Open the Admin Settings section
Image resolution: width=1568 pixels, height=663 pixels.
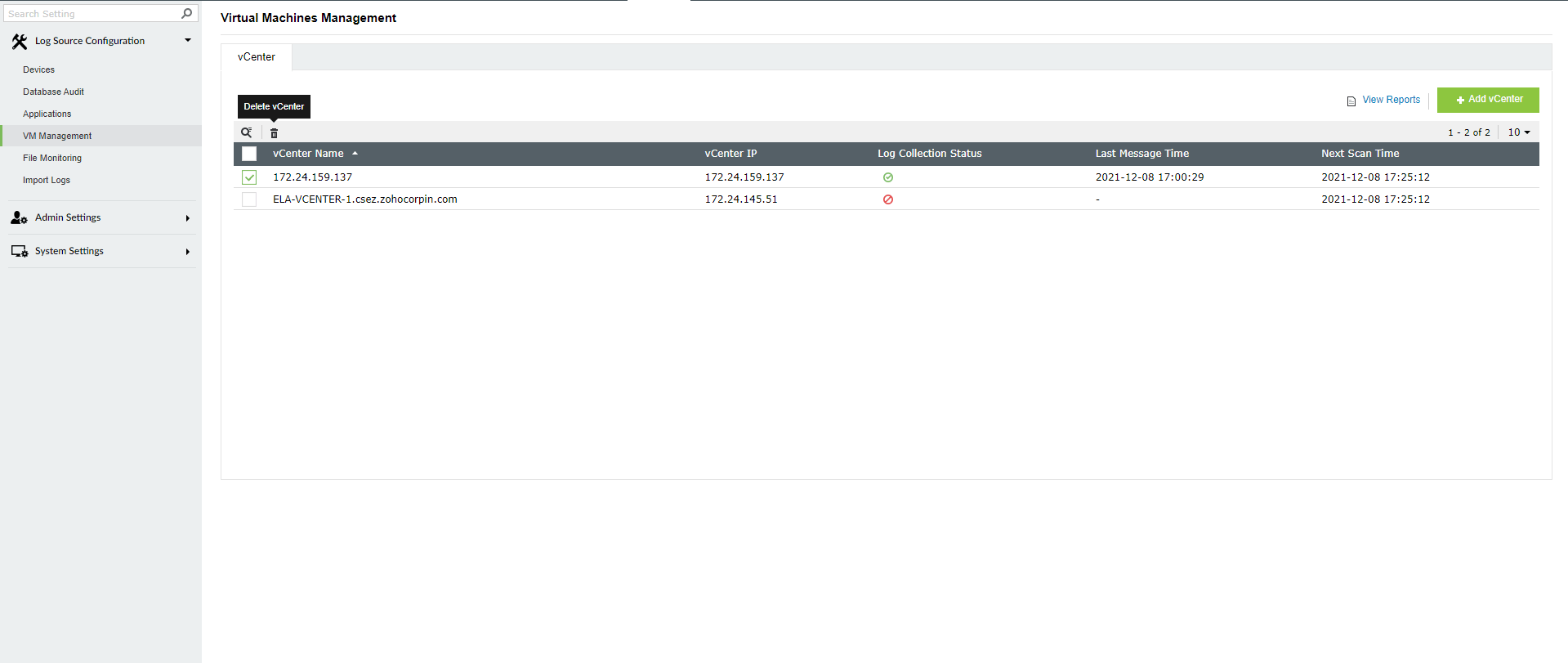coord(68,217)
